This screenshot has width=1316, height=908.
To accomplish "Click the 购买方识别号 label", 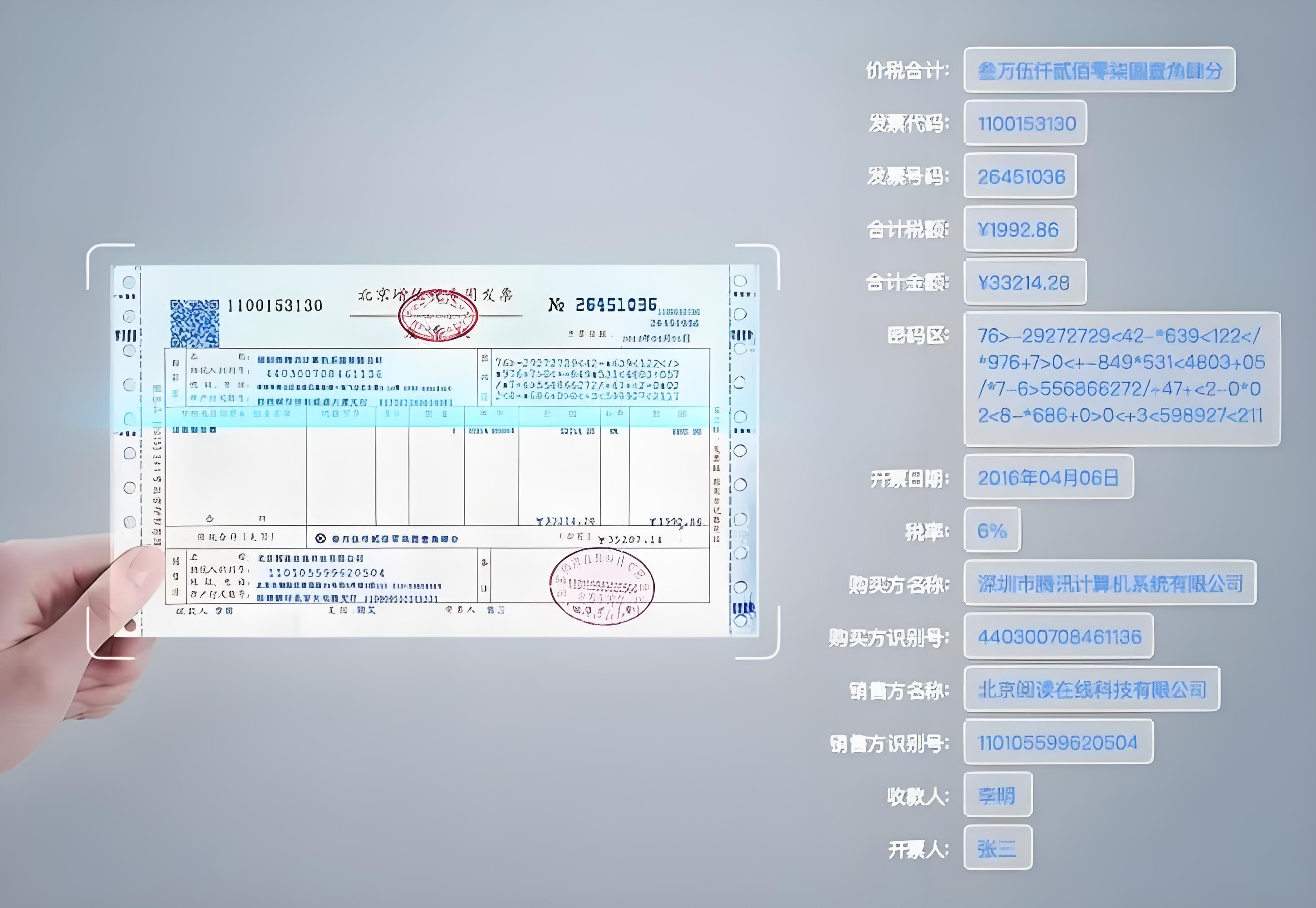I will (889, 638).
